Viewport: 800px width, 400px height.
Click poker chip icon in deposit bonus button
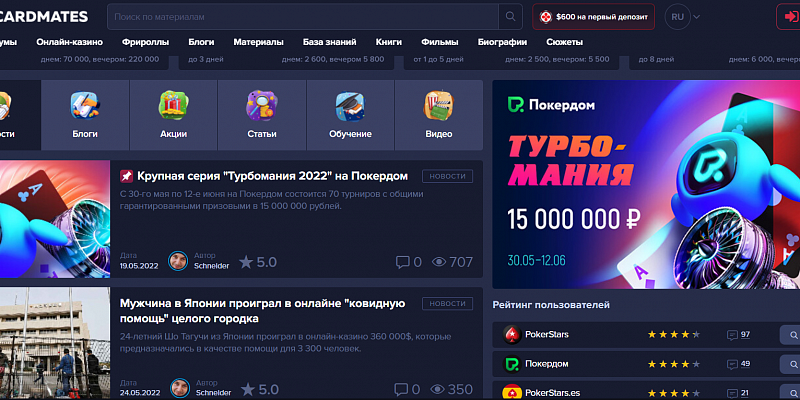546,17
